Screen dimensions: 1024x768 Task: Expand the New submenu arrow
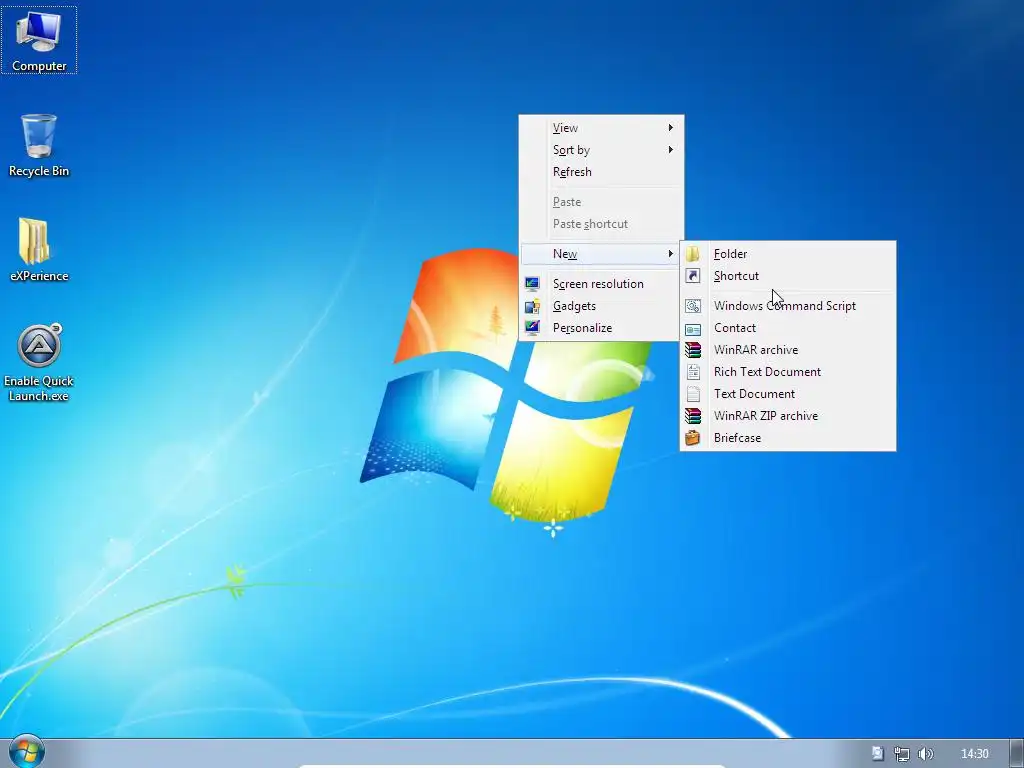click(x=671, y=253)
